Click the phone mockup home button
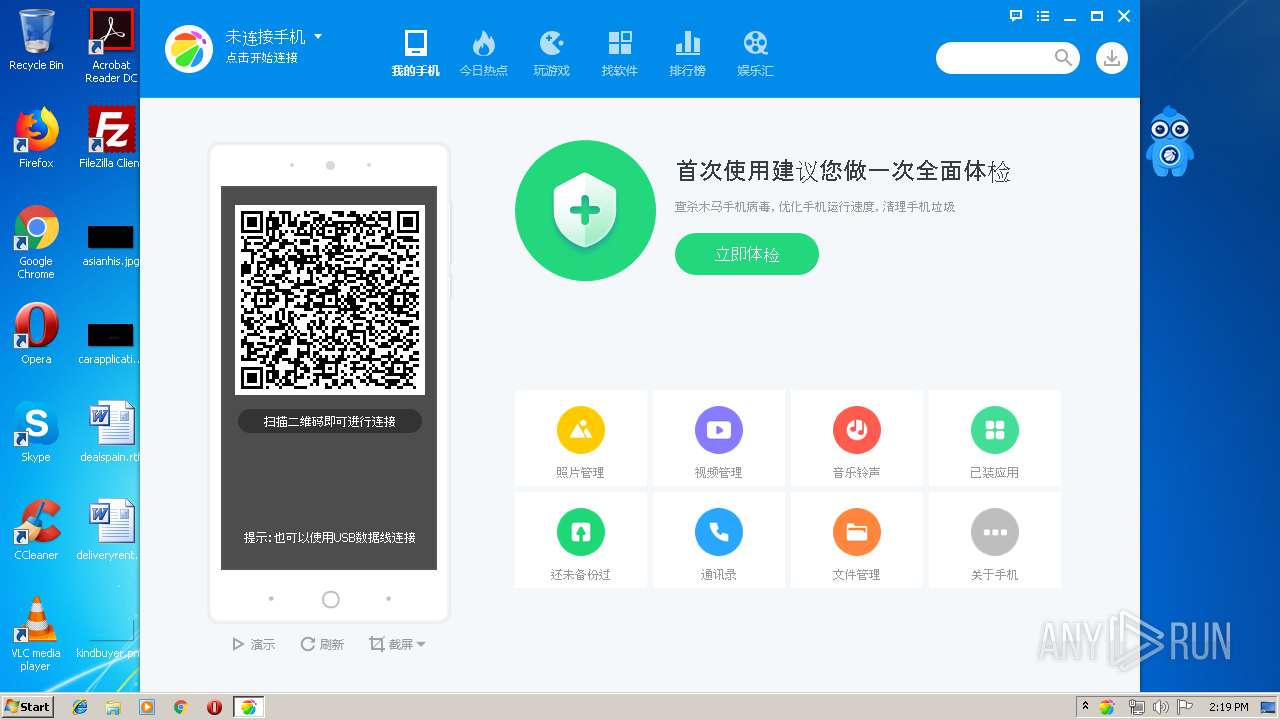Image resolution: width=1280 pixels, height=720 pixels. click(x=331, y=599)
